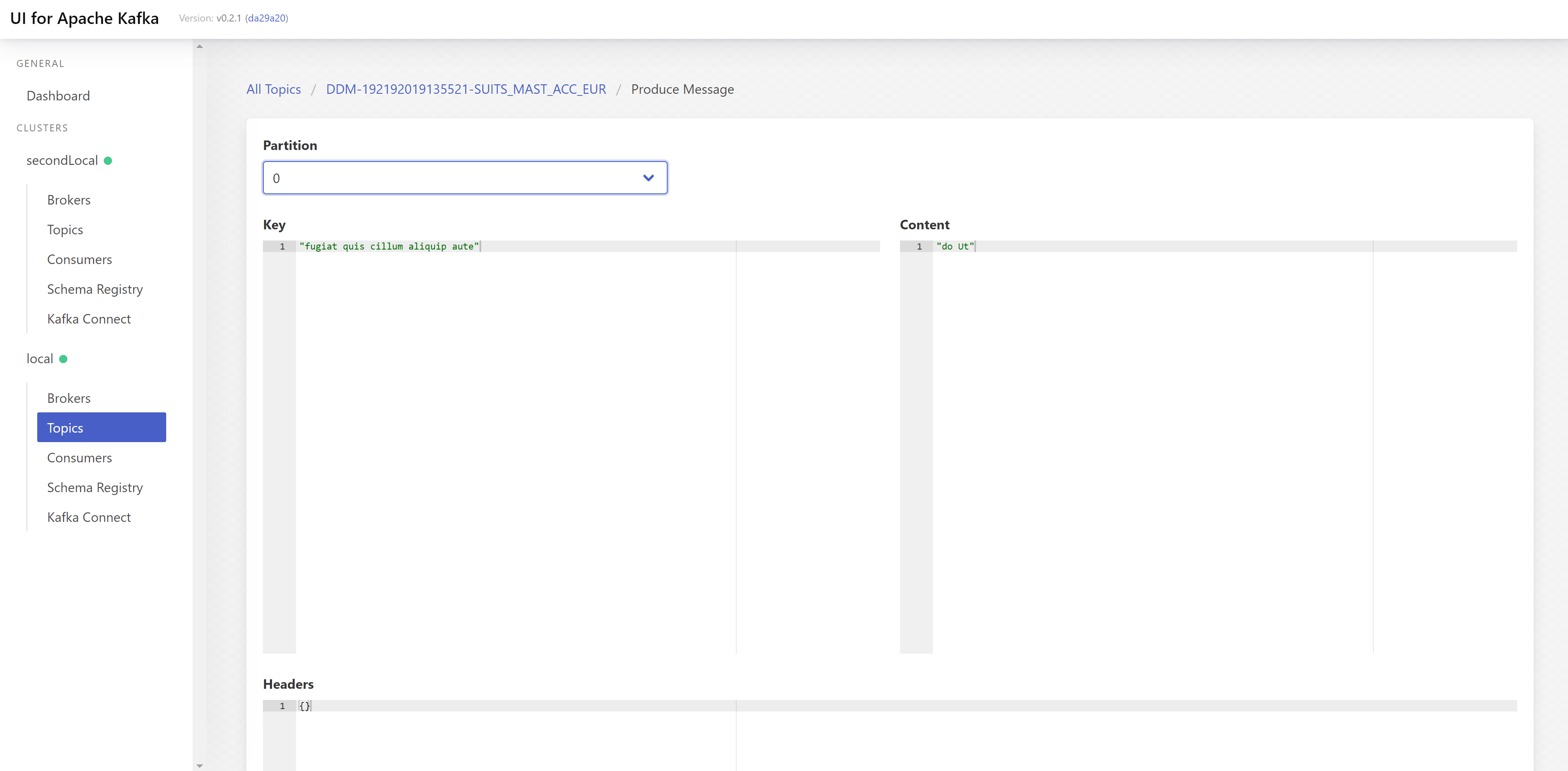Click the local cluster green status indicator
The width and height of the screenshot is (1568, 771).
pos(63,359)
